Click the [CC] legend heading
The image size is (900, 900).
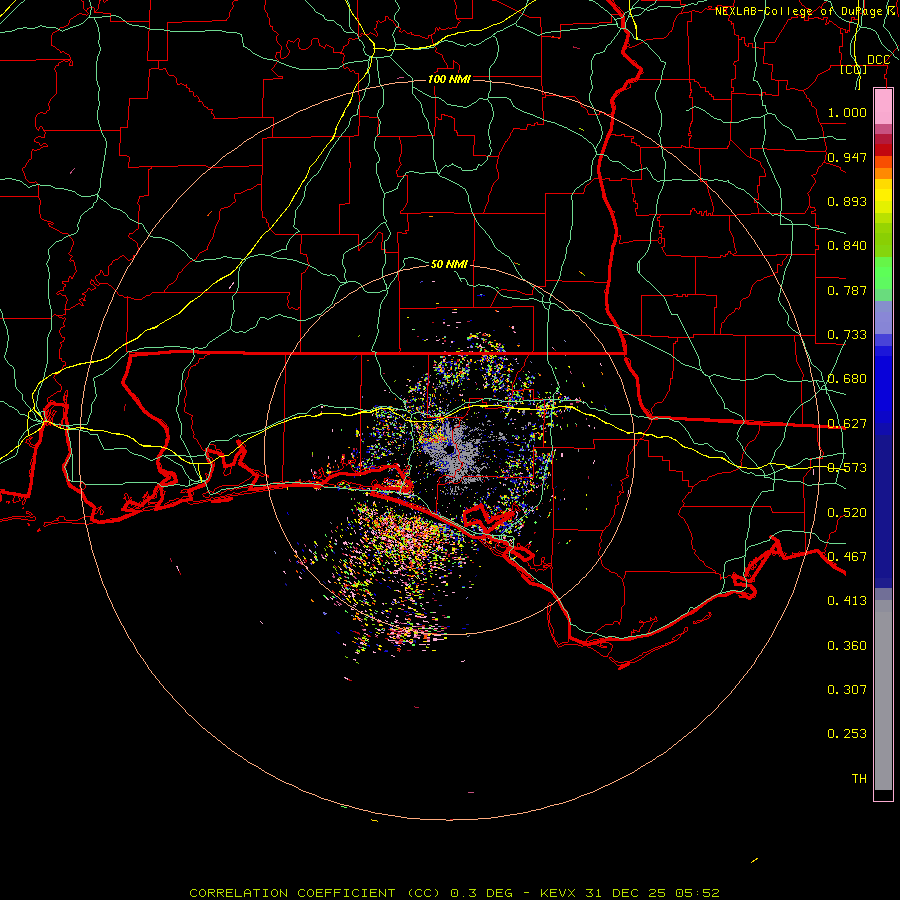point(854,69)
